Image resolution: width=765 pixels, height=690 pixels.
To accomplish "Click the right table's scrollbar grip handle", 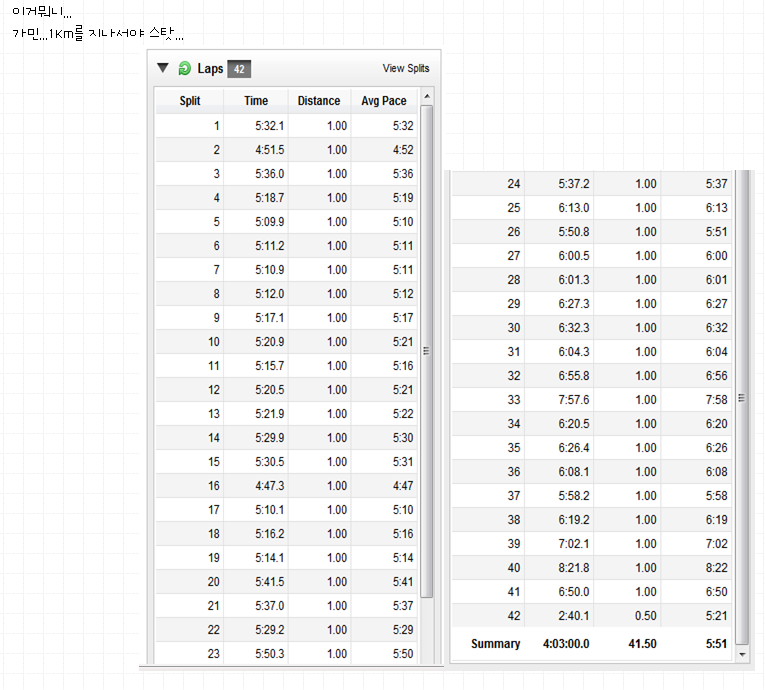I will click(x=741, y=398).
